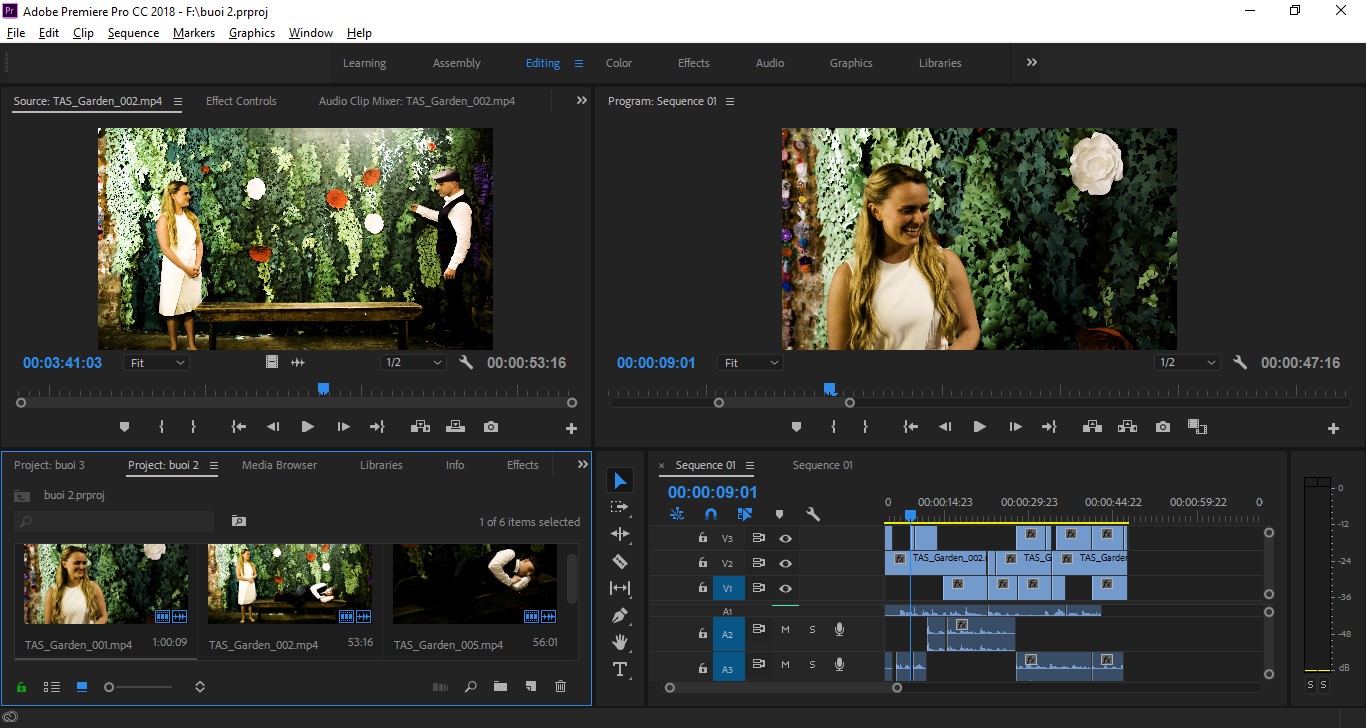Mute the A2 audio track
Screen dimensions: 1366x728
pyautogui.click(x=785, y=629)
